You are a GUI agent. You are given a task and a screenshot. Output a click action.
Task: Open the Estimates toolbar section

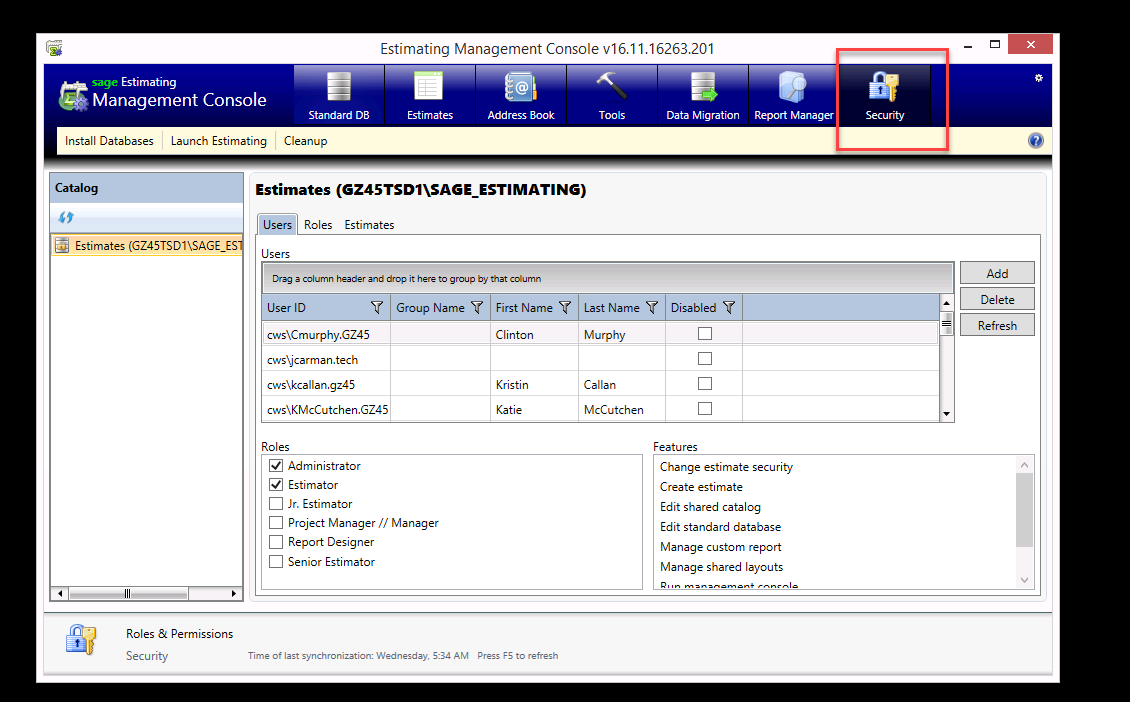tap(430, 95)
